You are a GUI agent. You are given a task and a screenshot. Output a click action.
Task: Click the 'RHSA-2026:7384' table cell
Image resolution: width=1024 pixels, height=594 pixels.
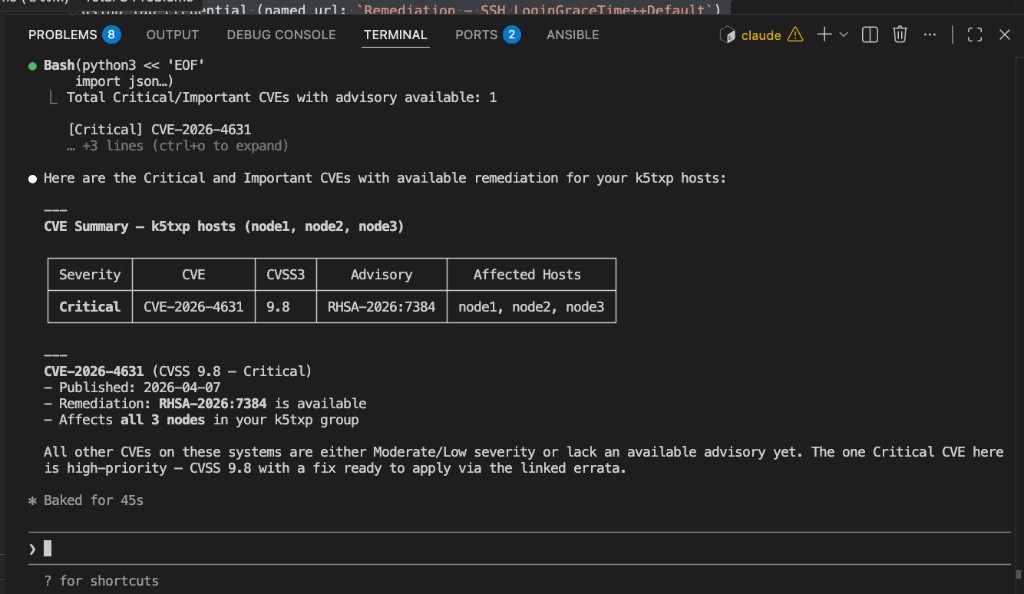click(381, 307)
